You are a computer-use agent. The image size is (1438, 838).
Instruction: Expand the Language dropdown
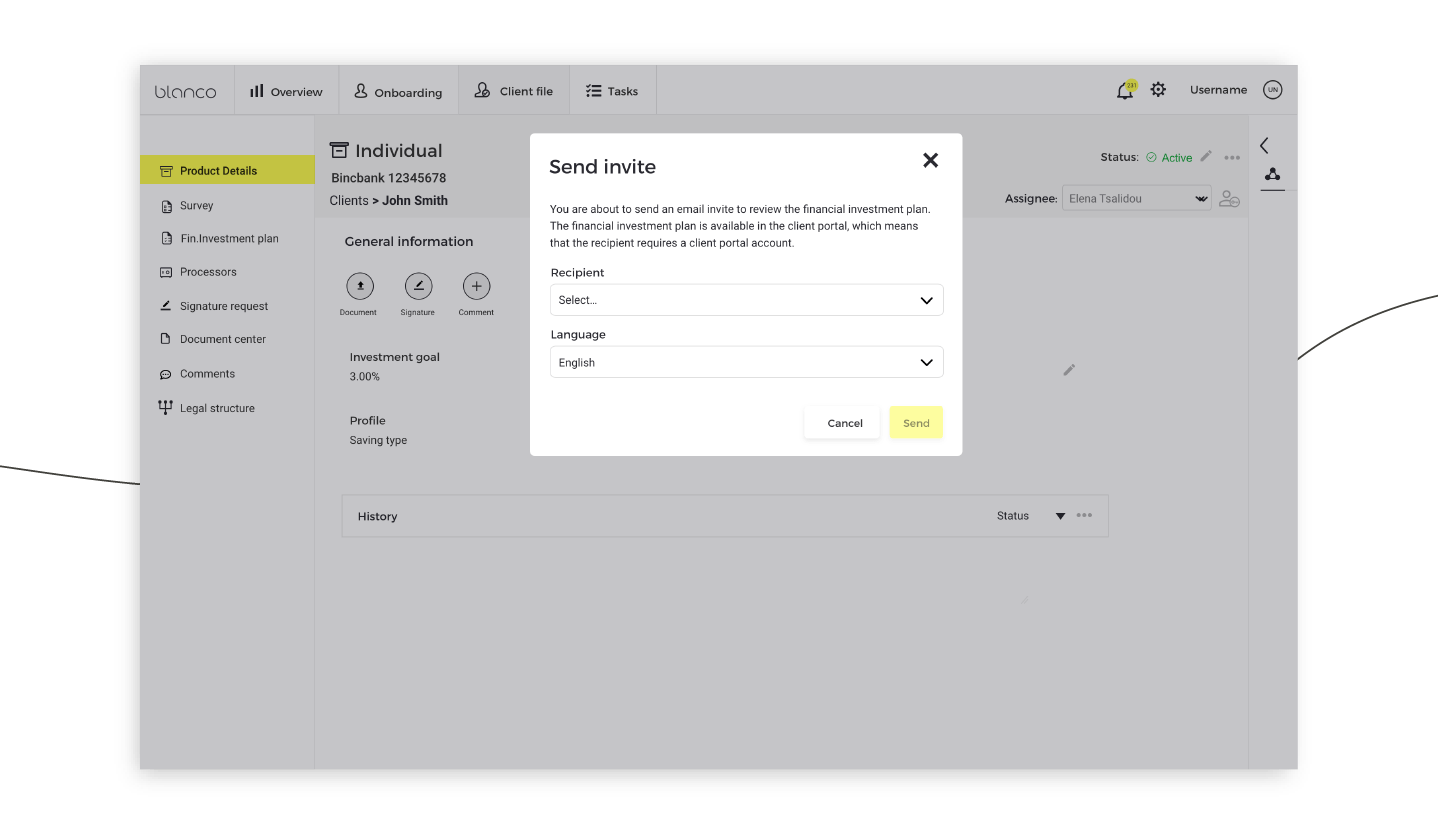tap(746, 362)
